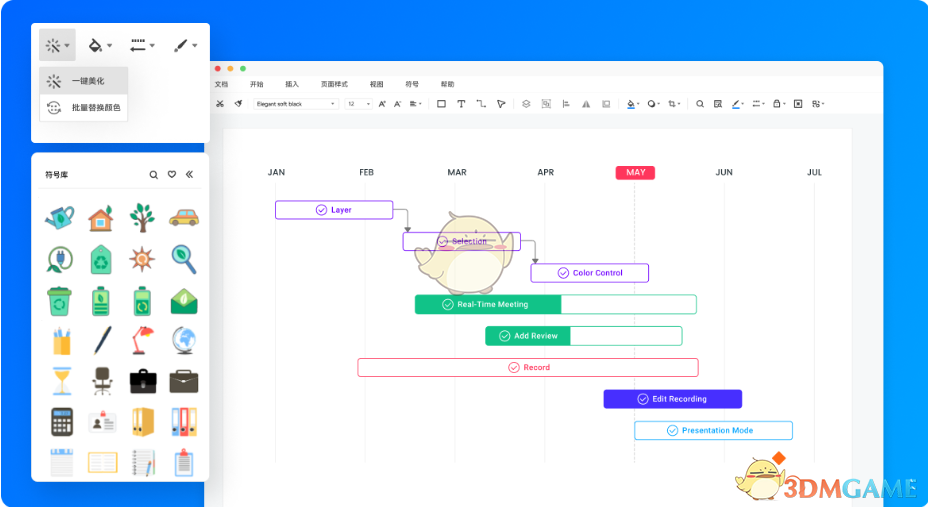Select the rectangle shape tool
Viewport: 928px width, 507px height.
(441, 104)
